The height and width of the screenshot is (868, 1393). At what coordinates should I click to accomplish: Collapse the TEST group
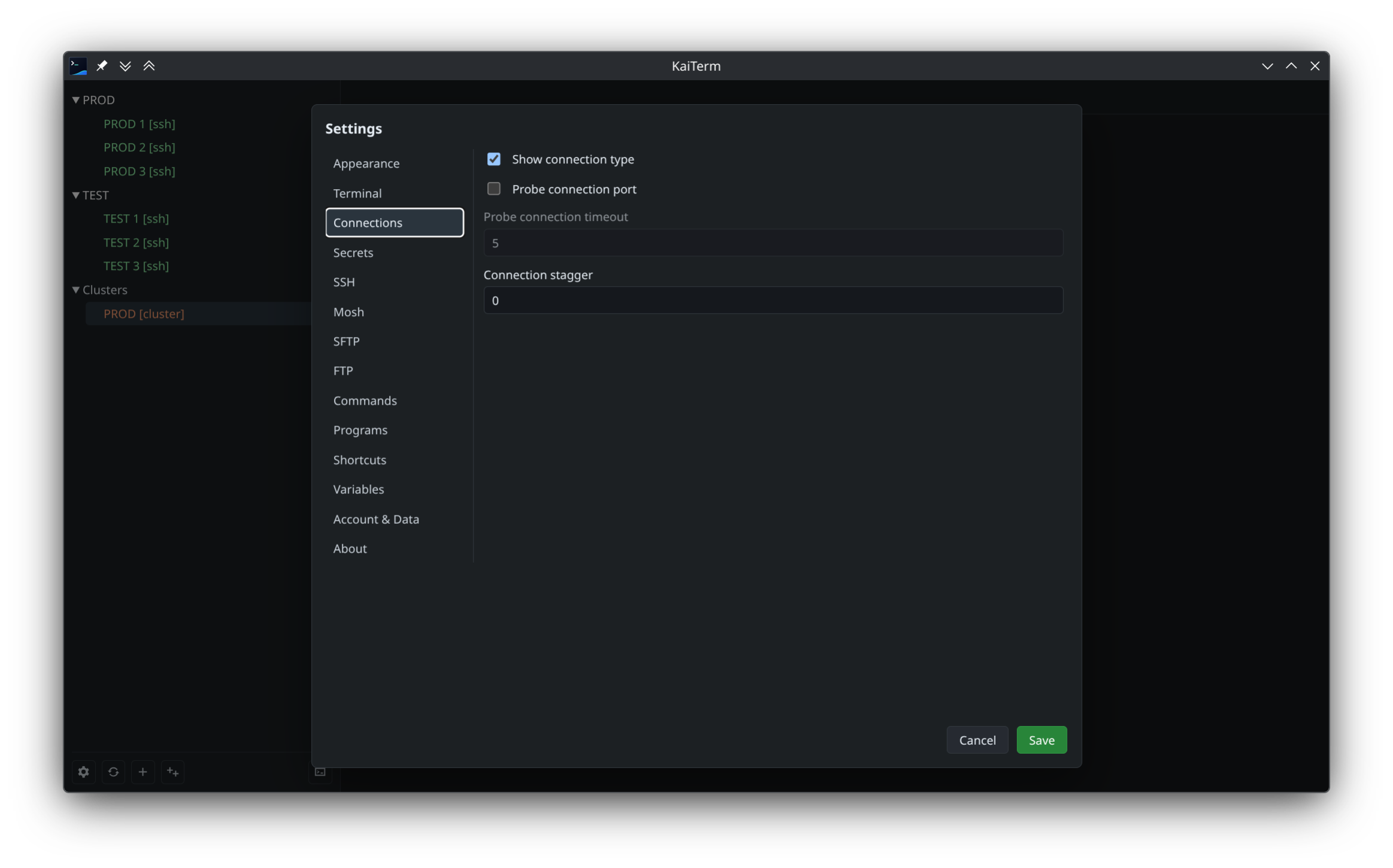click(x=76, y=195)
